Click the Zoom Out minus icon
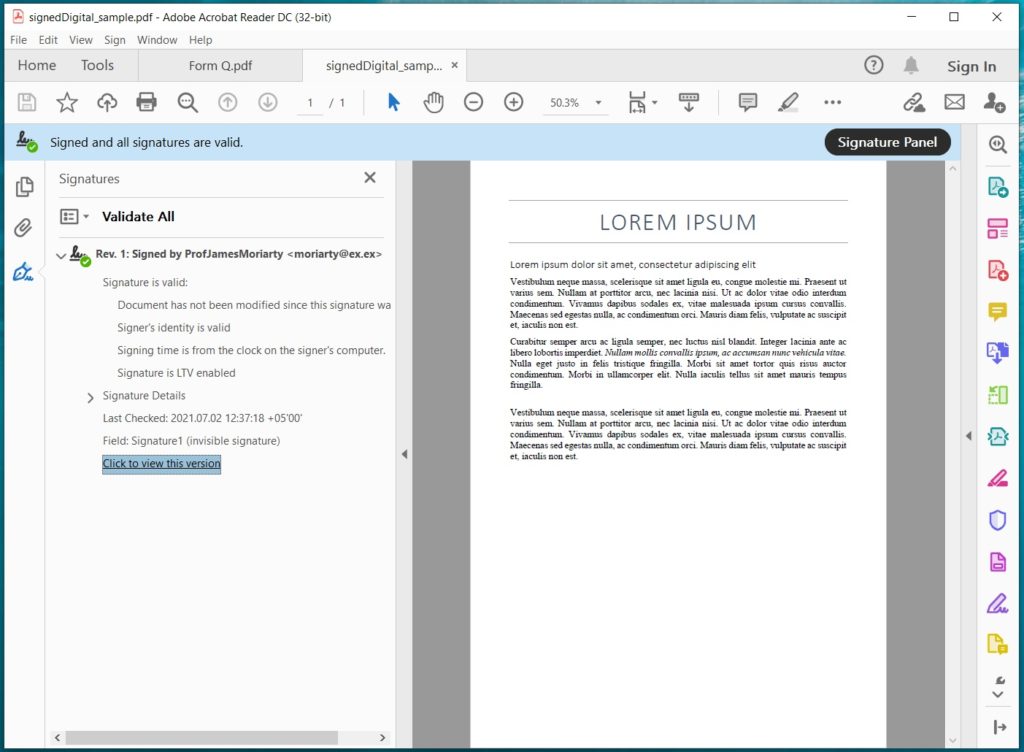 [x=473, y=102]
